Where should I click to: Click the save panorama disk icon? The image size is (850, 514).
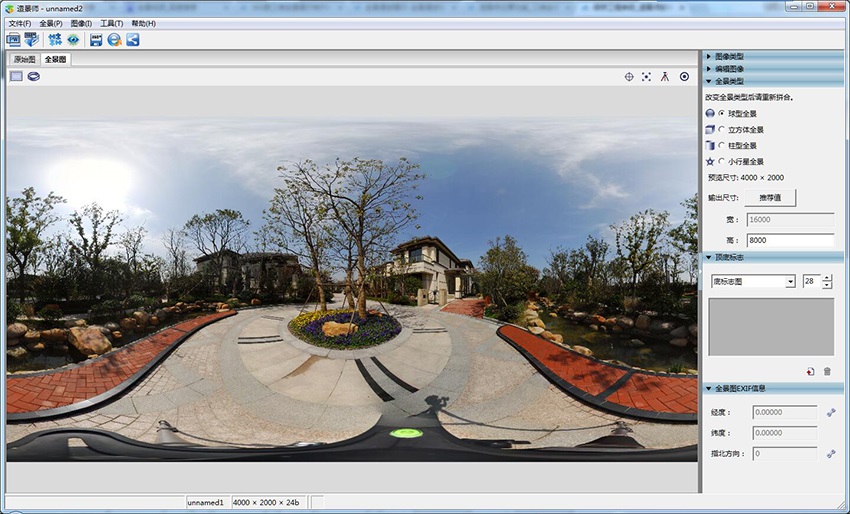(x=96, y=40)
